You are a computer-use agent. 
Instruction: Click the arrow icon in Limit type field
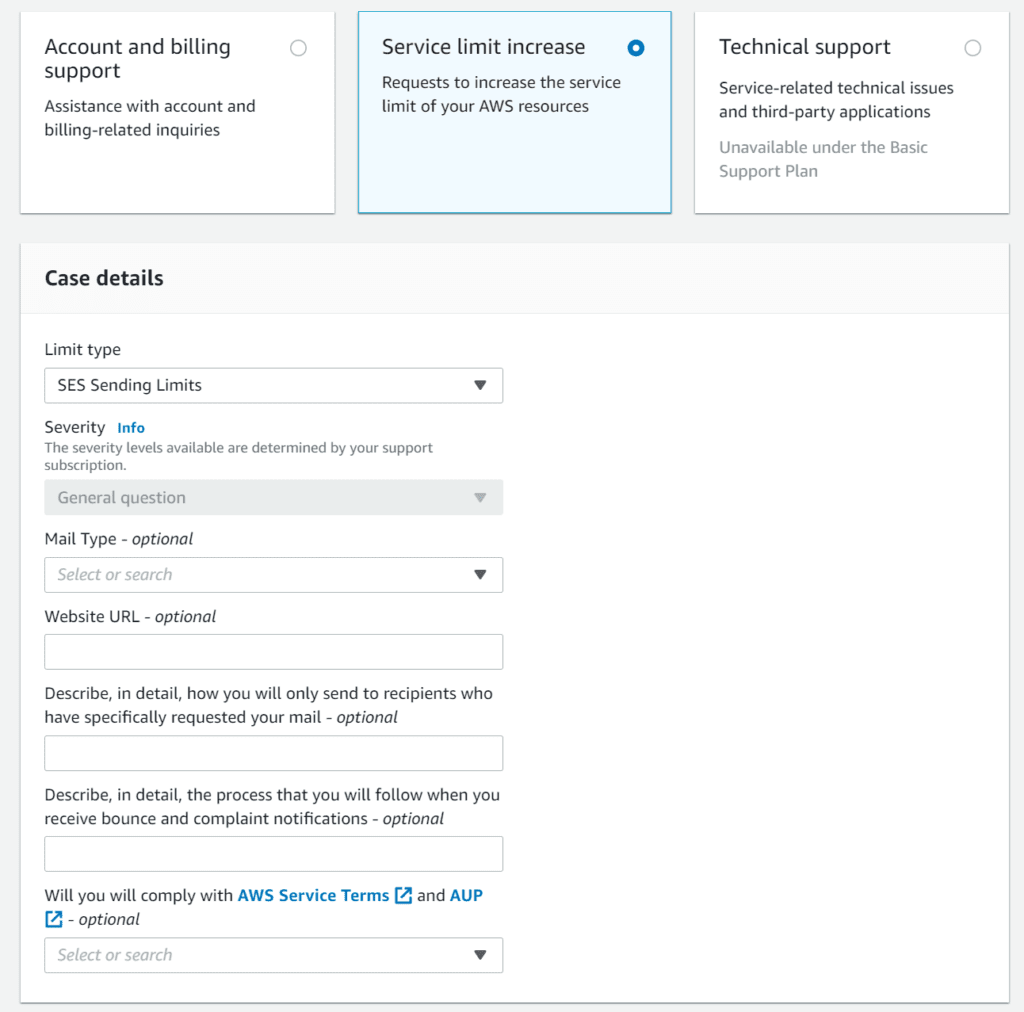point(480,385)
